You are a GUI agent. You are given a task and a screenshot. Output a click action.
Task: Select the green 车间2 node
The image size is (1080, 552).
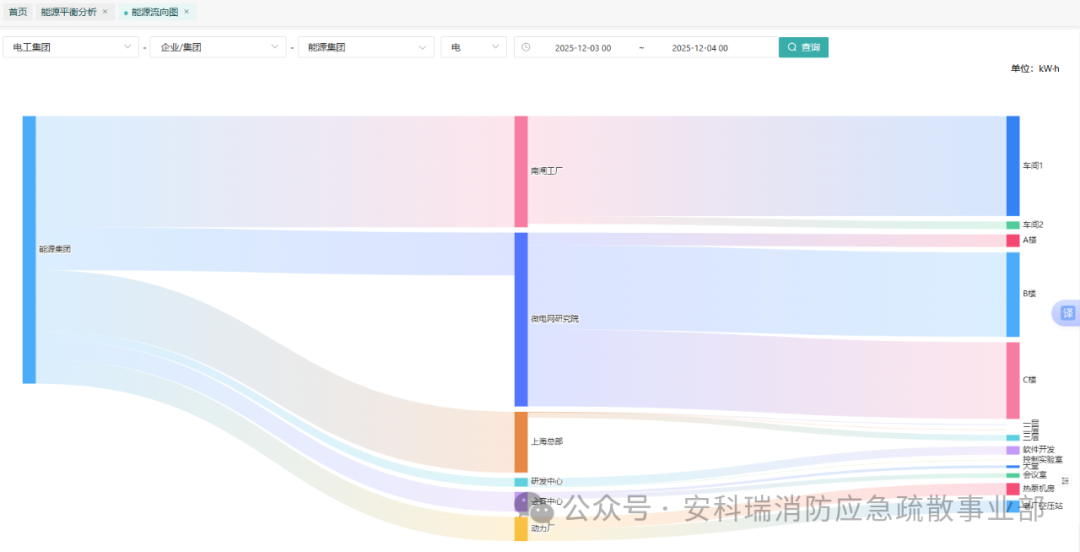(1012, 225)
